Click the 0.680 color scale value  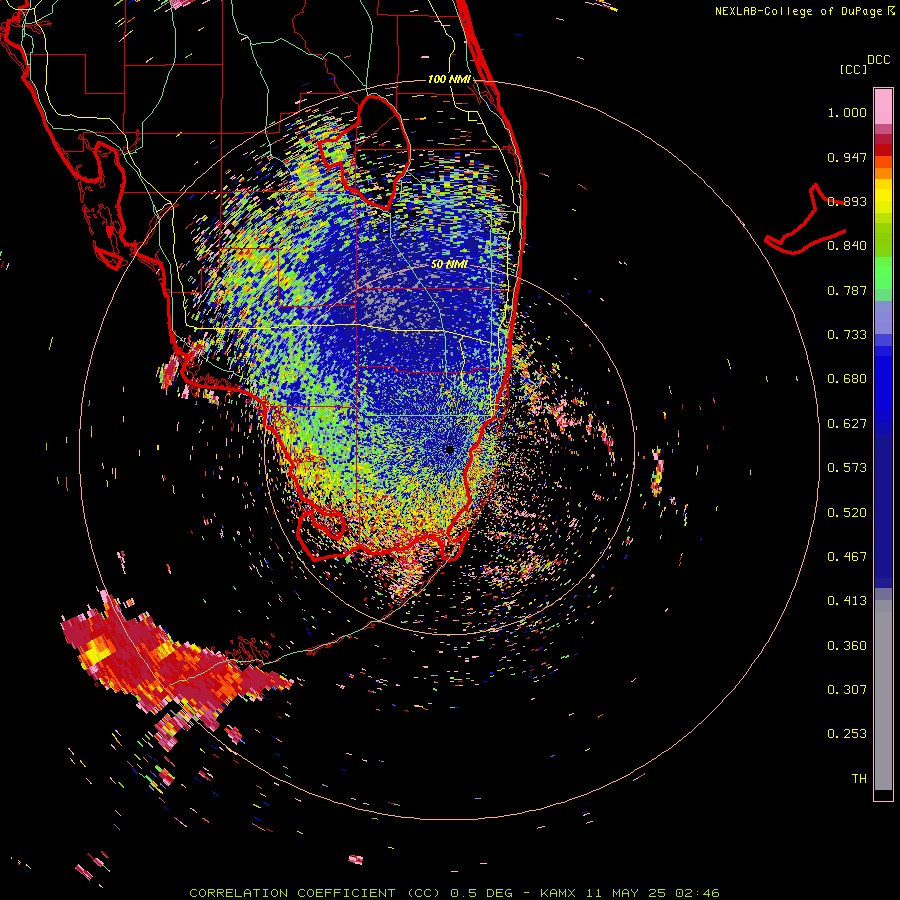tap(847, 379)
